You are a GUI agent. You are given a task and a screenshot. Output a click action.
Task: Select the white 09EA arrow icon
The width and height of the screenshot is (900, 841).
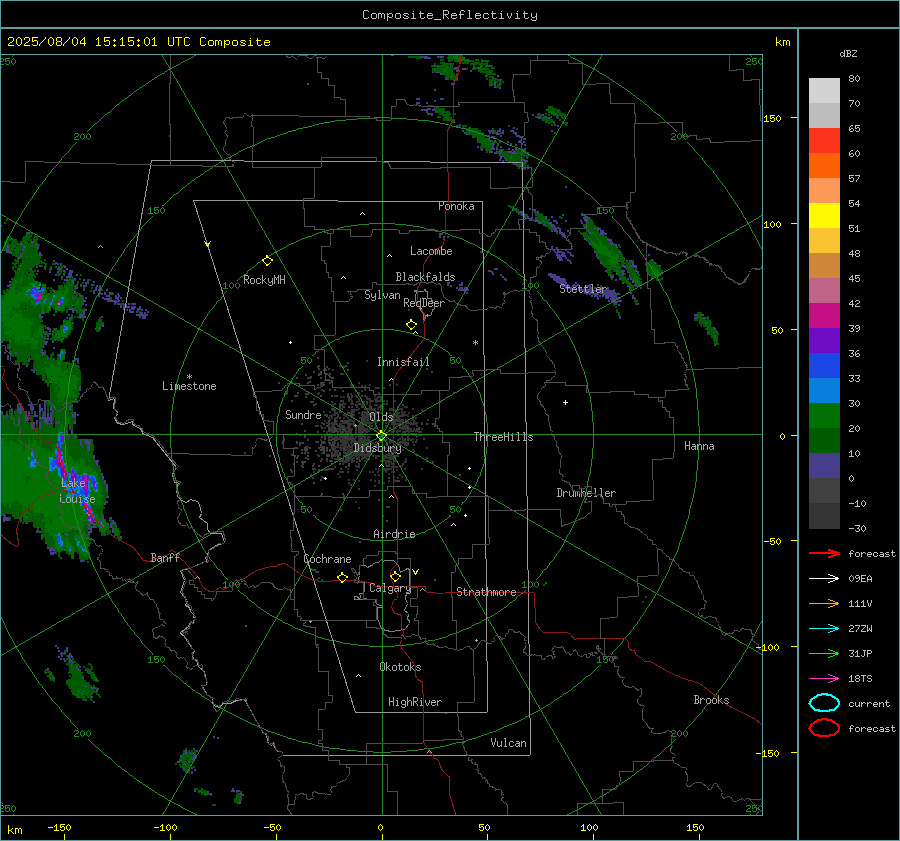(x=824, y=578)
